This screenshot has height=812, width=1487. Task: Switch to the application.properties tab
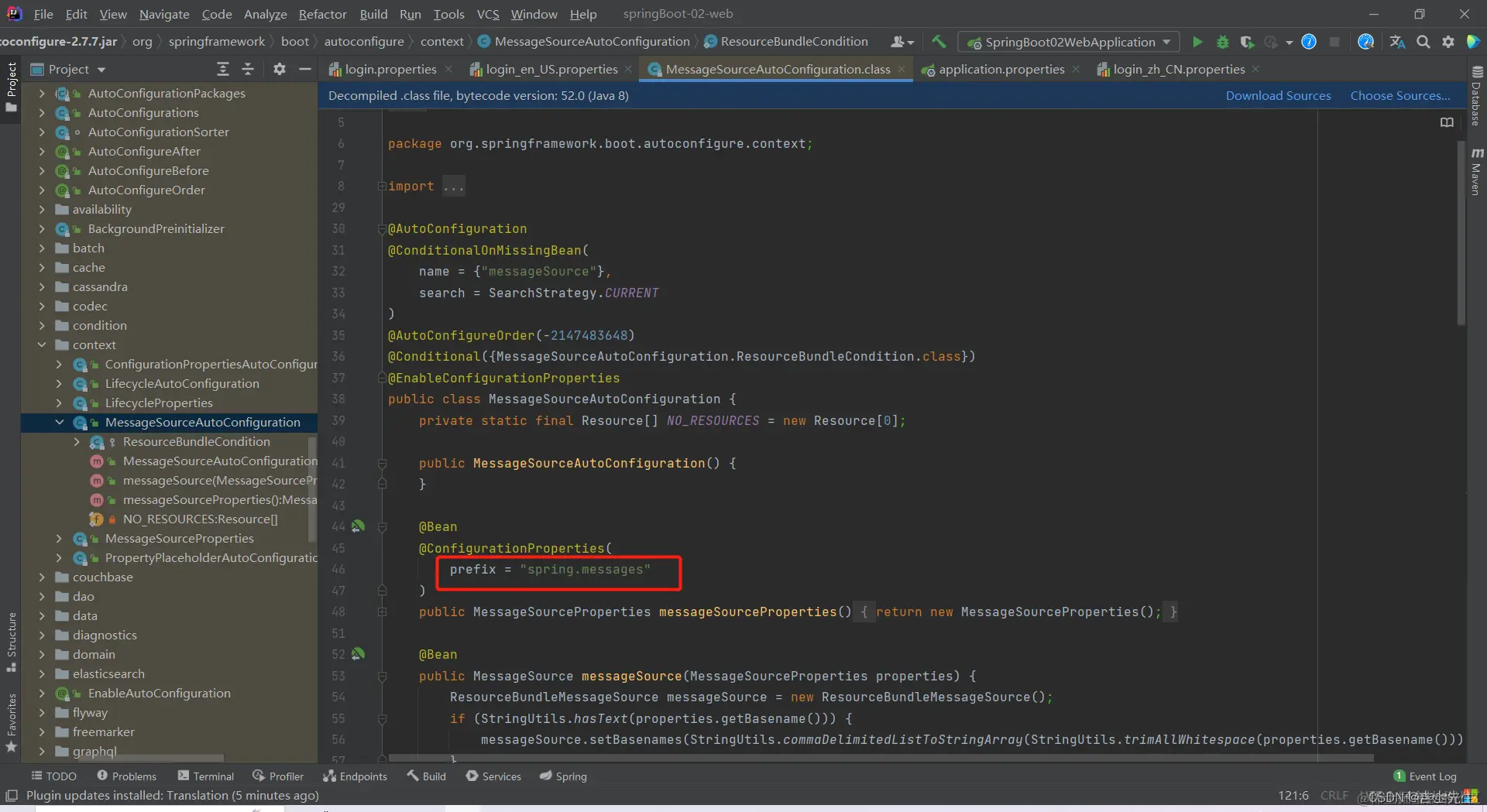coord(1001,70)
